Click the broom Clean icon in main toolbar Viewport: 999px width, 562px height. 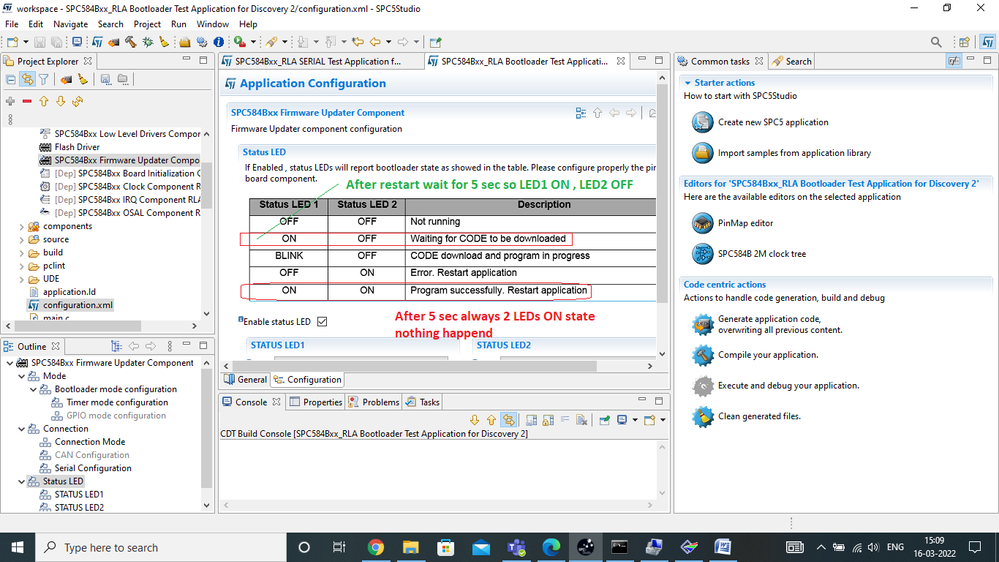click(164, 42)
